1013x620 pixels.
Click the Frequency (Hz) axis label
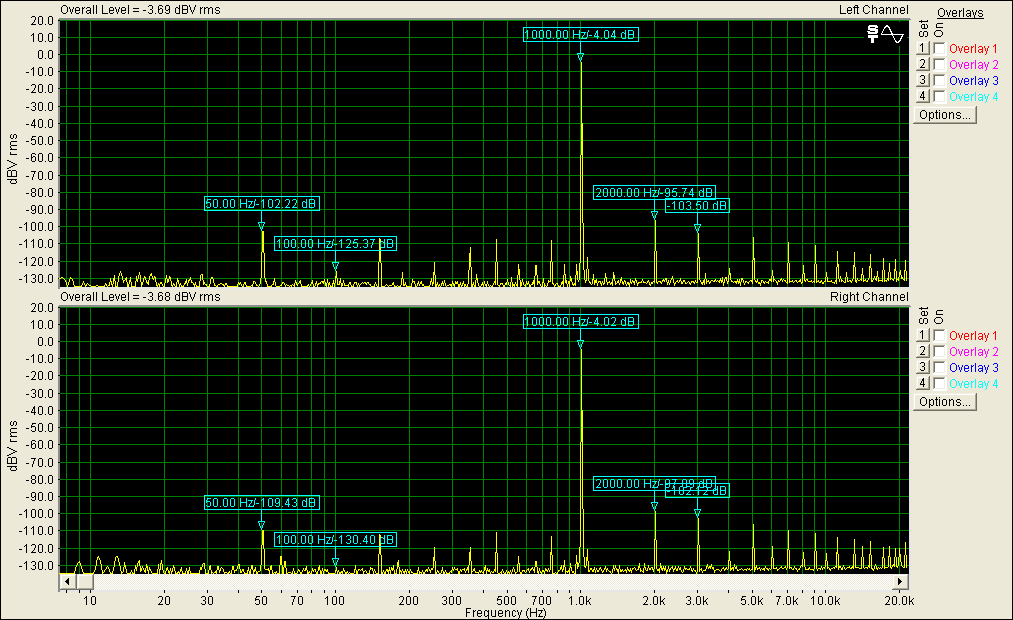[x=505, y=613]
